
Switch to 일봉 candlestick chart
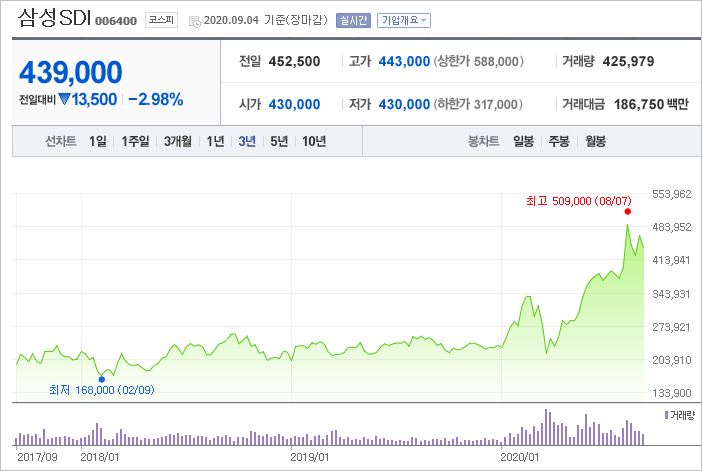[523, 141]
